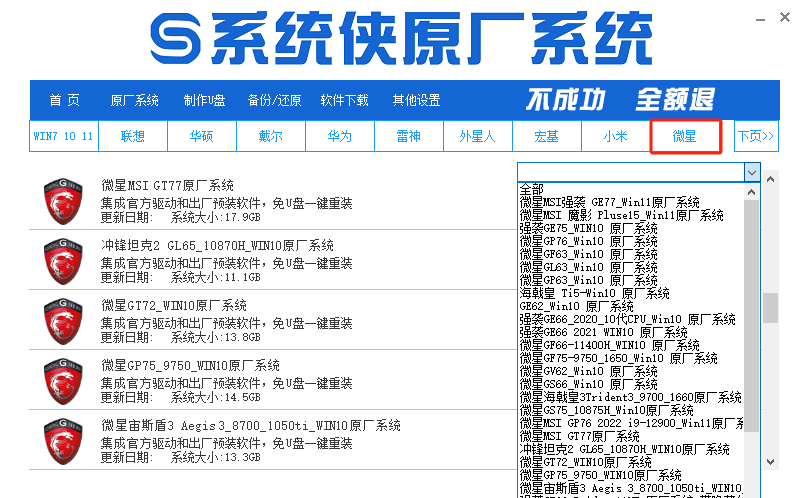Open the 其他设置 menu item
Viewport: 808px width, 498px height.
(x=416, y=100)
